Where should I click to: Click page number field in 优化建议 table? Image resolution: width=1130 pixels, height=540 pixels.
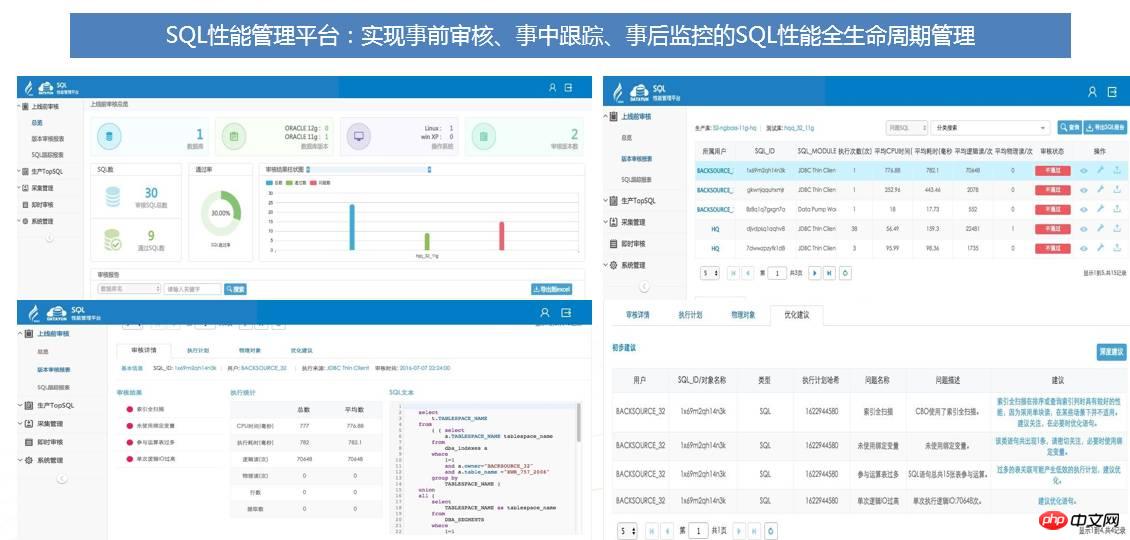pos(698,531)
